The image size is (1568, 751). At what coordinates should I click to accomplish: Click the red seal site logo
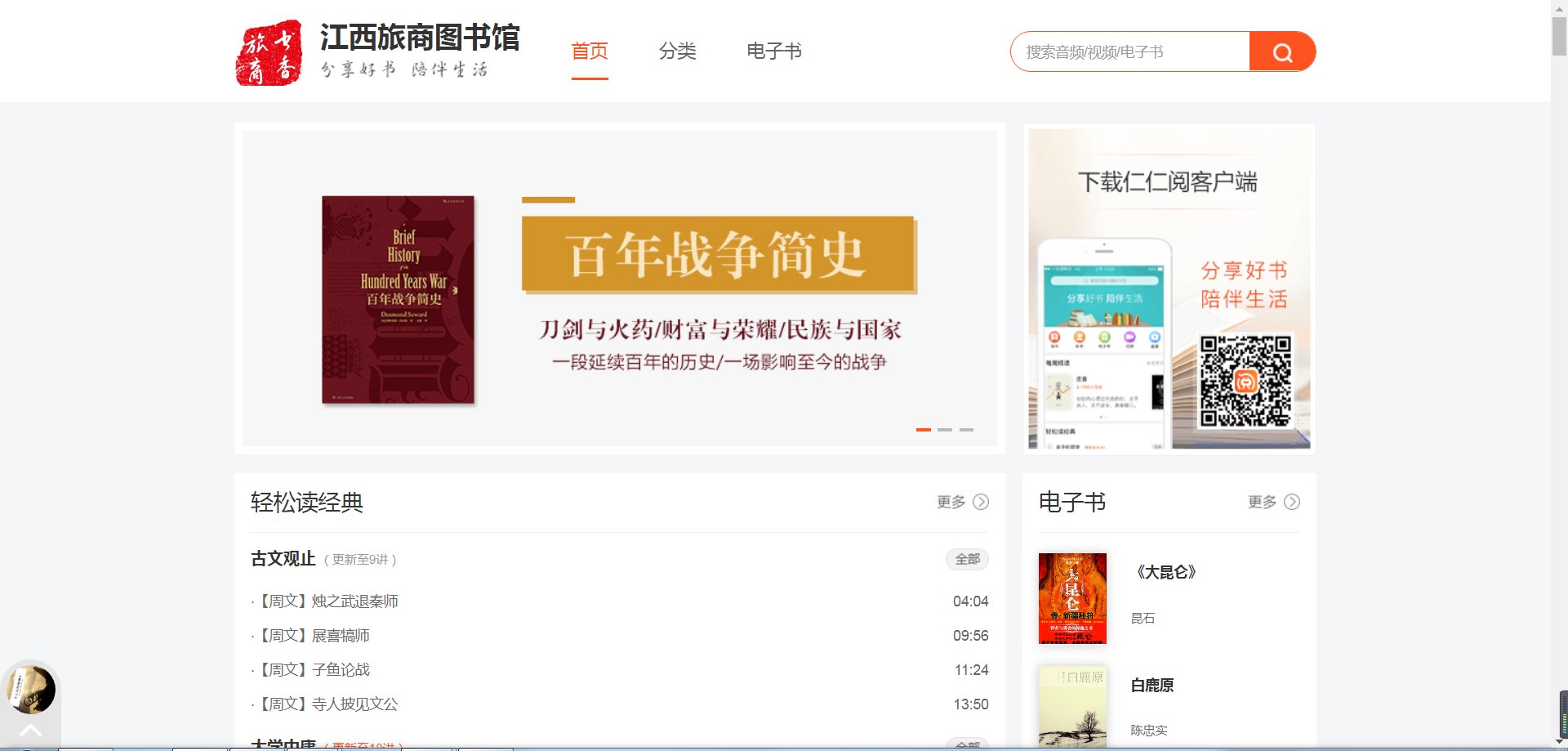[x=269, y=52]
